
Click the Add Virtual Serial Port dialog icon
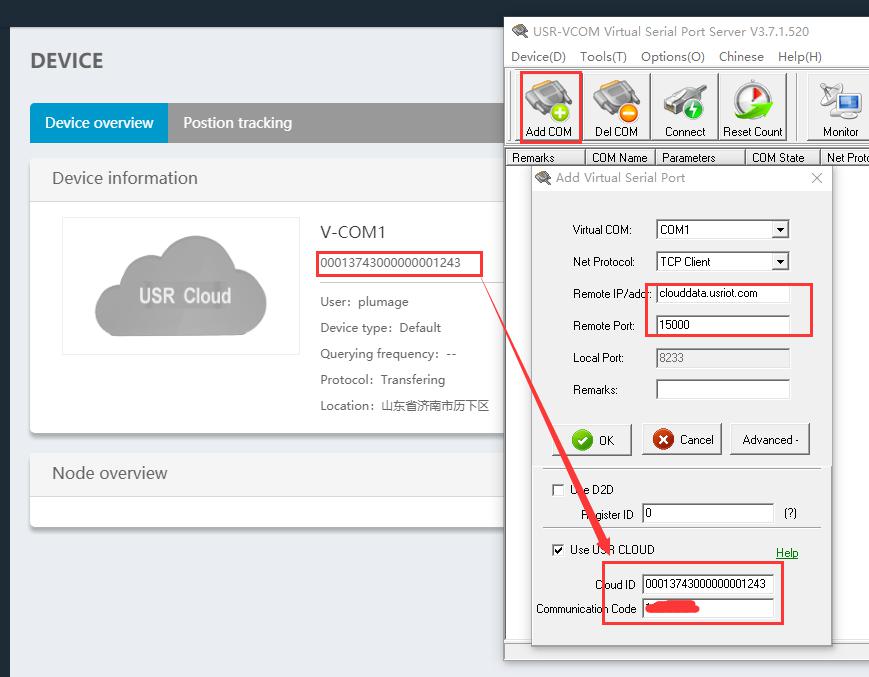click(x=543, y=178)
